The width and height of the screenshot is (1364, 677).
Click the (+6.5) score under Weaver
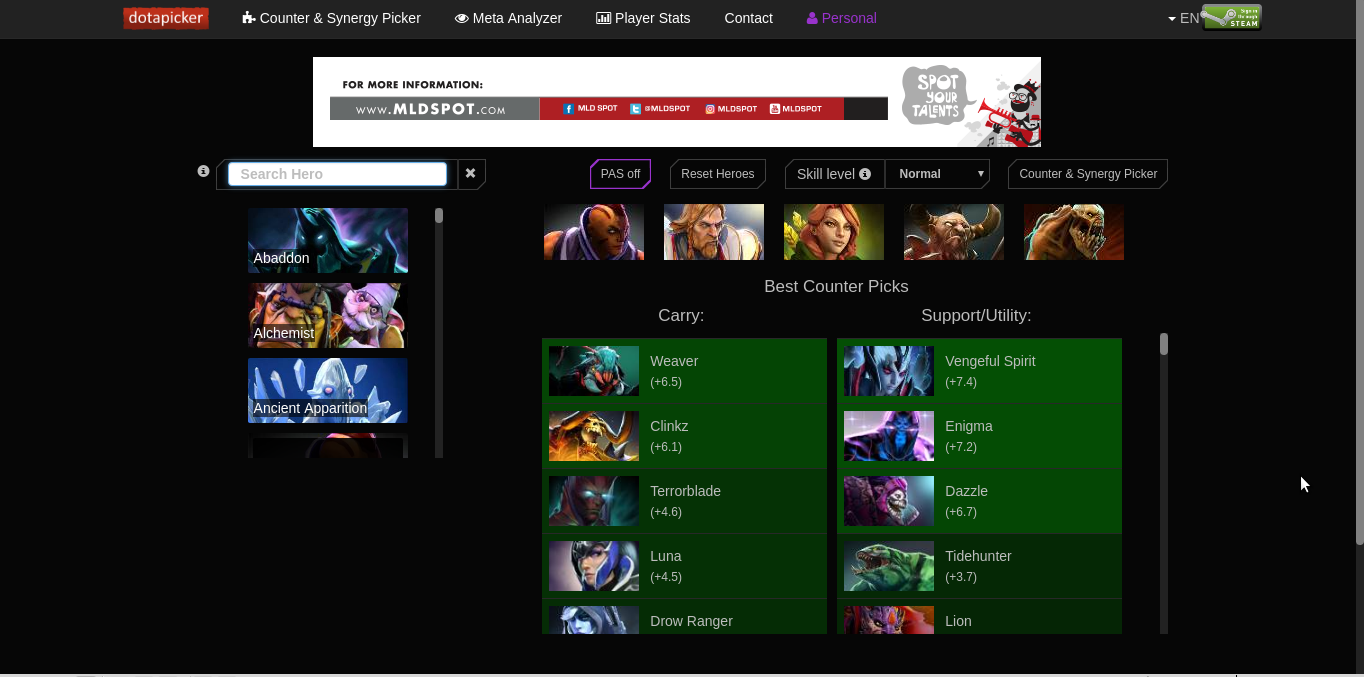[x=666, y=382]
